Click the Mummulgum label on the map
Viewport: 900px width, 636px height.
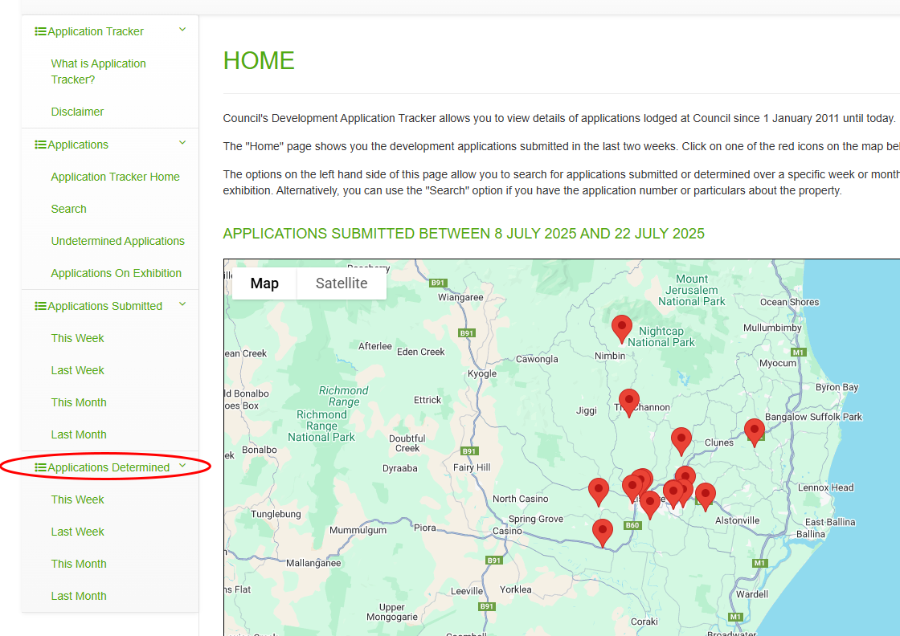[358, 530]
